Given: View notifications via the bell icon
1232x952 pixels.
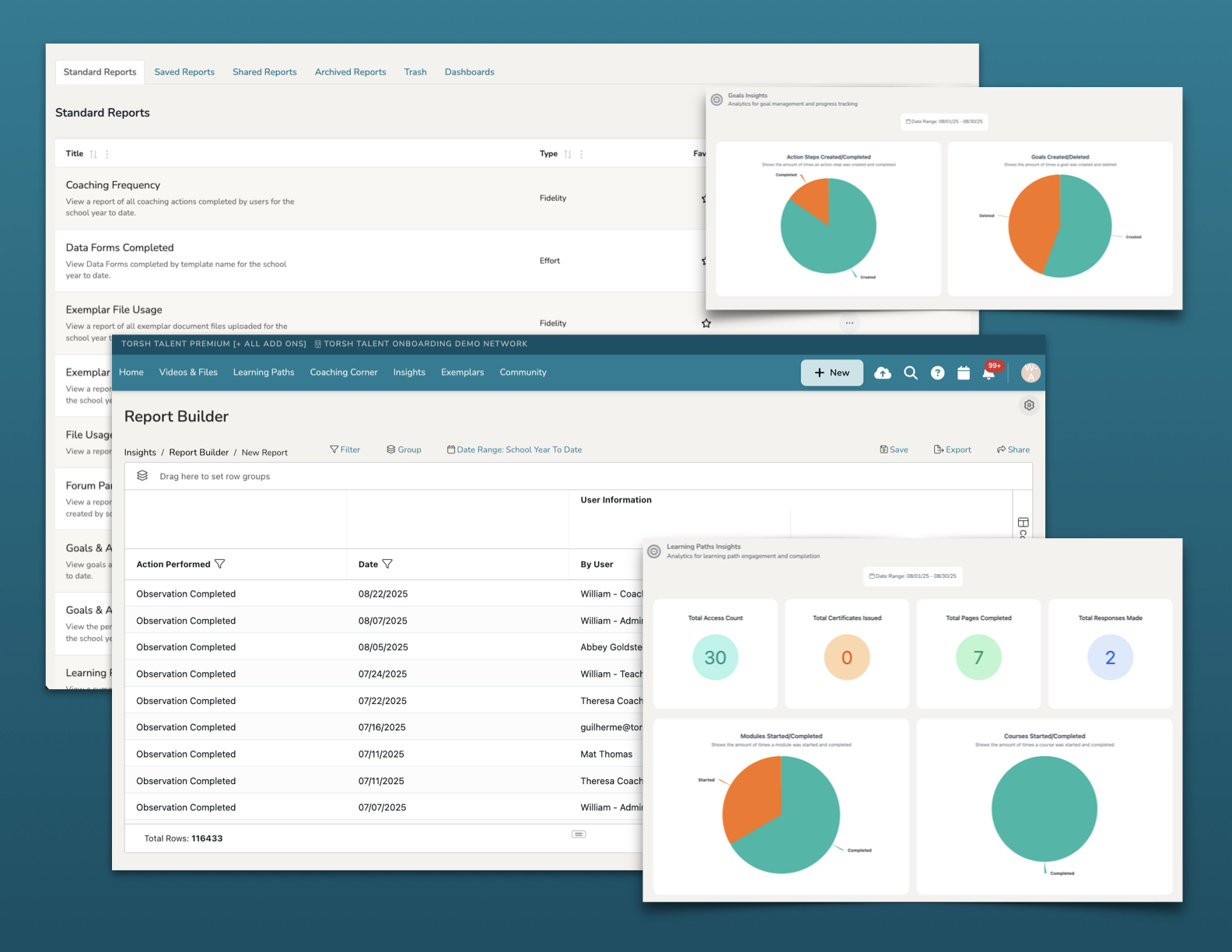Looking at the screenshot, I should point(989,374).
